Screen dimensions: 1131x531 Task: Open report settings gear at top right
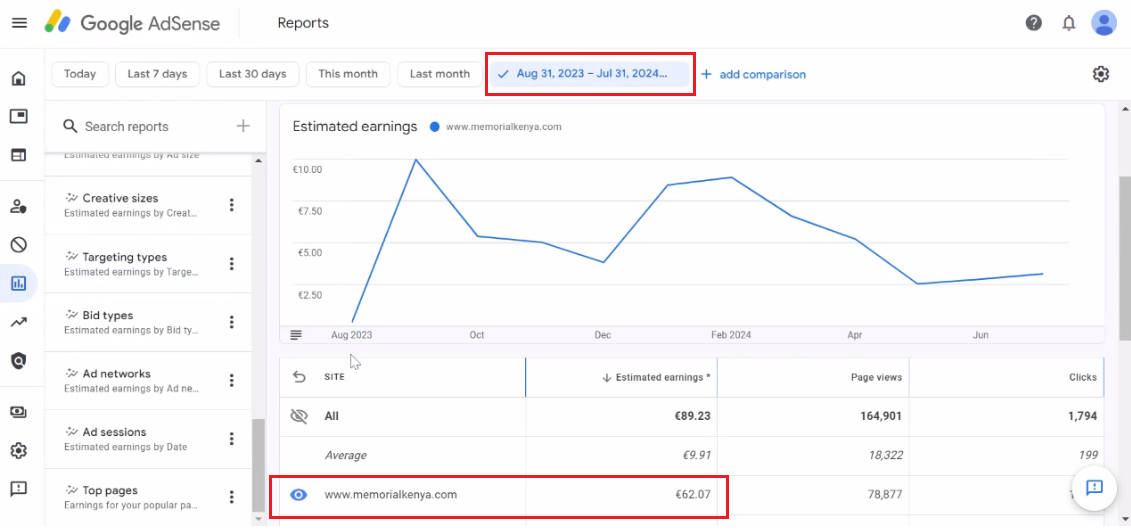(x=1101, y=74)
